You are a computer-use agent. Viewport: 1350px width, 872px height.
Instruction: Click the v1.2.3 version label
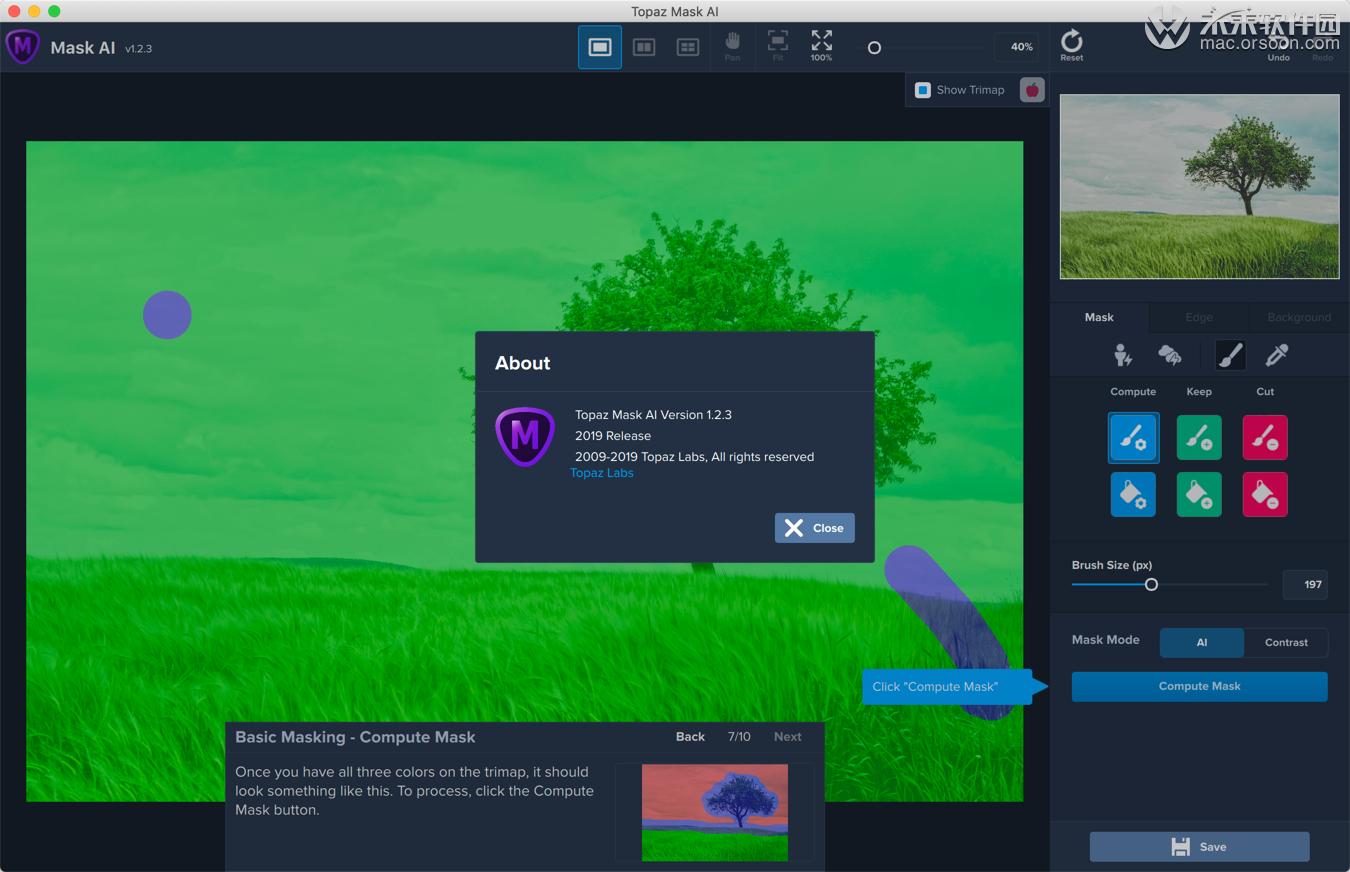[x=139, y=48]
